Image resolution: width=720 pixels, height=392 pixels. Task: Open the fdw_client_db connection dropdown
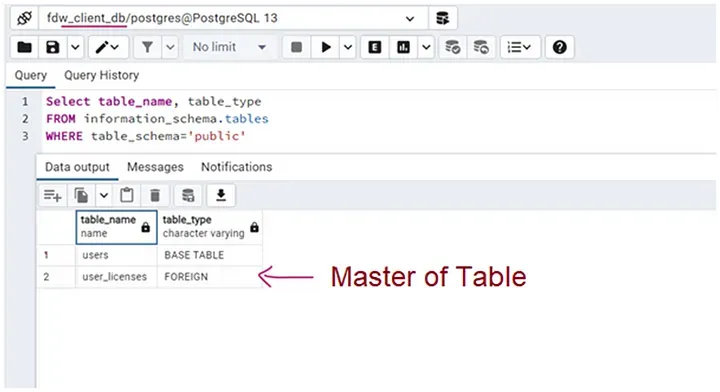pos(233,18)
